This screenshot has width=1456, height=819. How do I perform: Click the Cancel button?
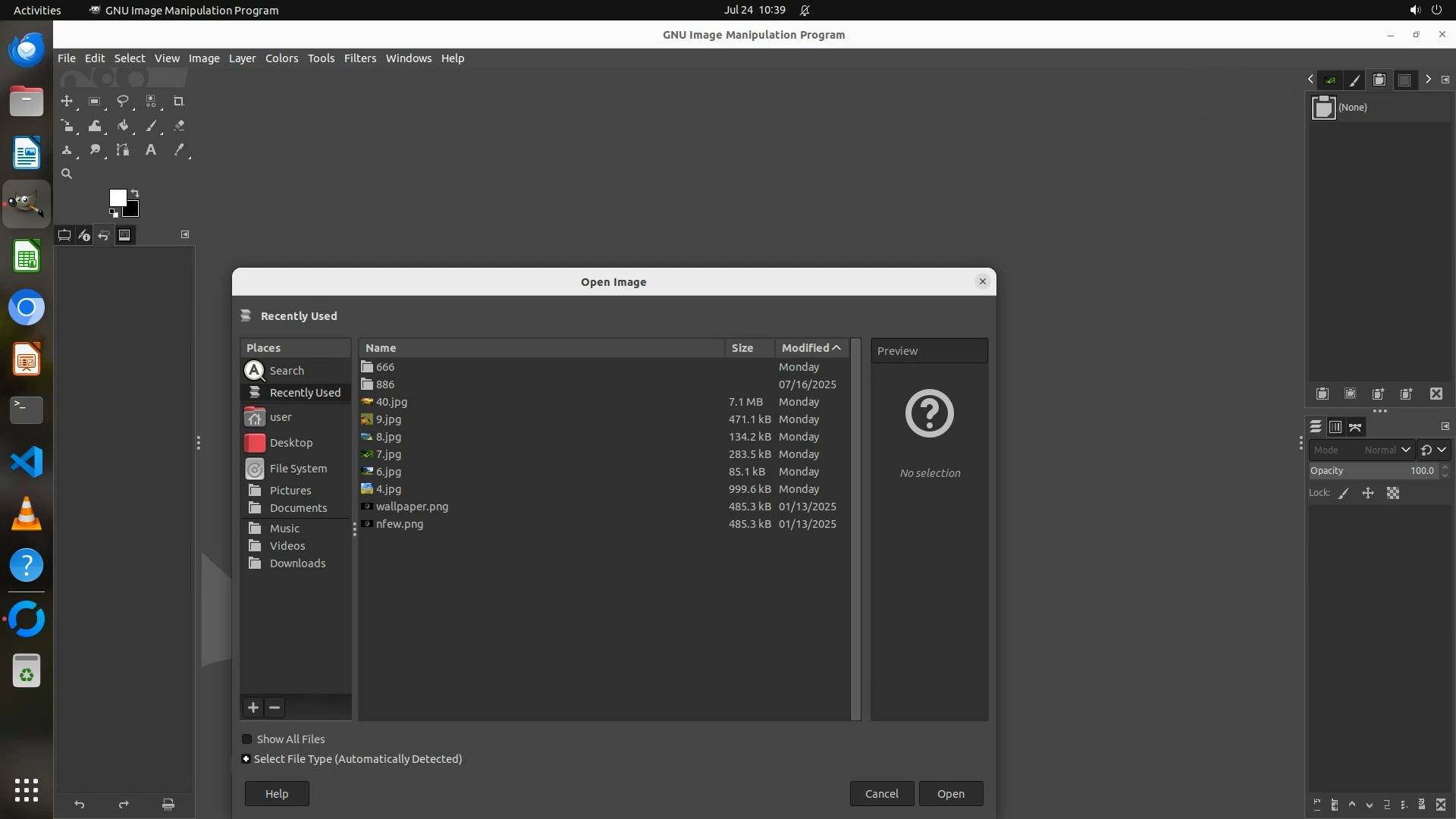(881, 794)
